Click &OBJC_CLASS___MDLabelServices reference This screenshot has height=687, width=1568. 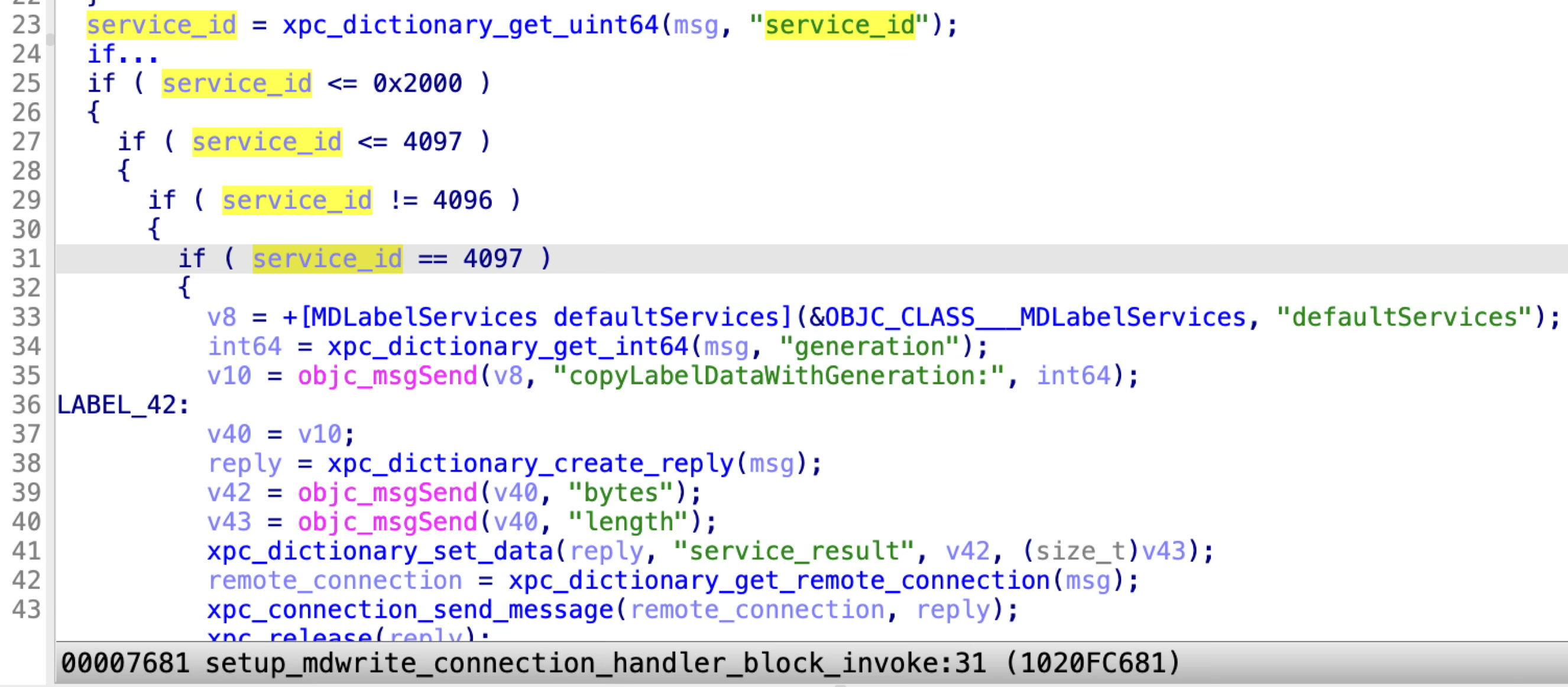coord(1028,317)
